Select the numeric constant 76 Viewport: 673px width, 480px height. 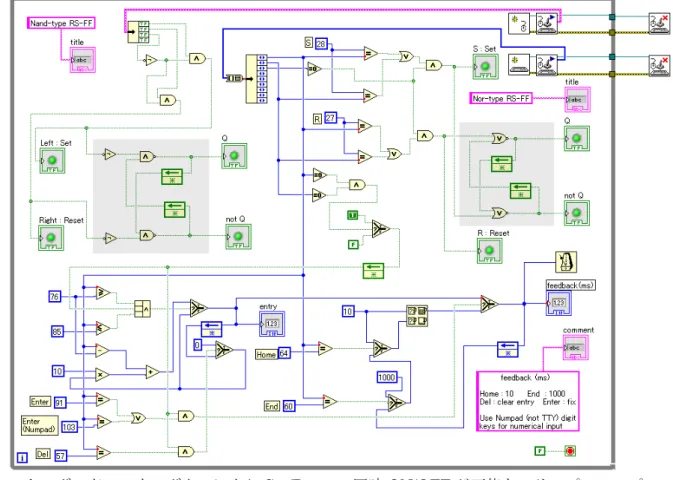(x=55, y=296)
